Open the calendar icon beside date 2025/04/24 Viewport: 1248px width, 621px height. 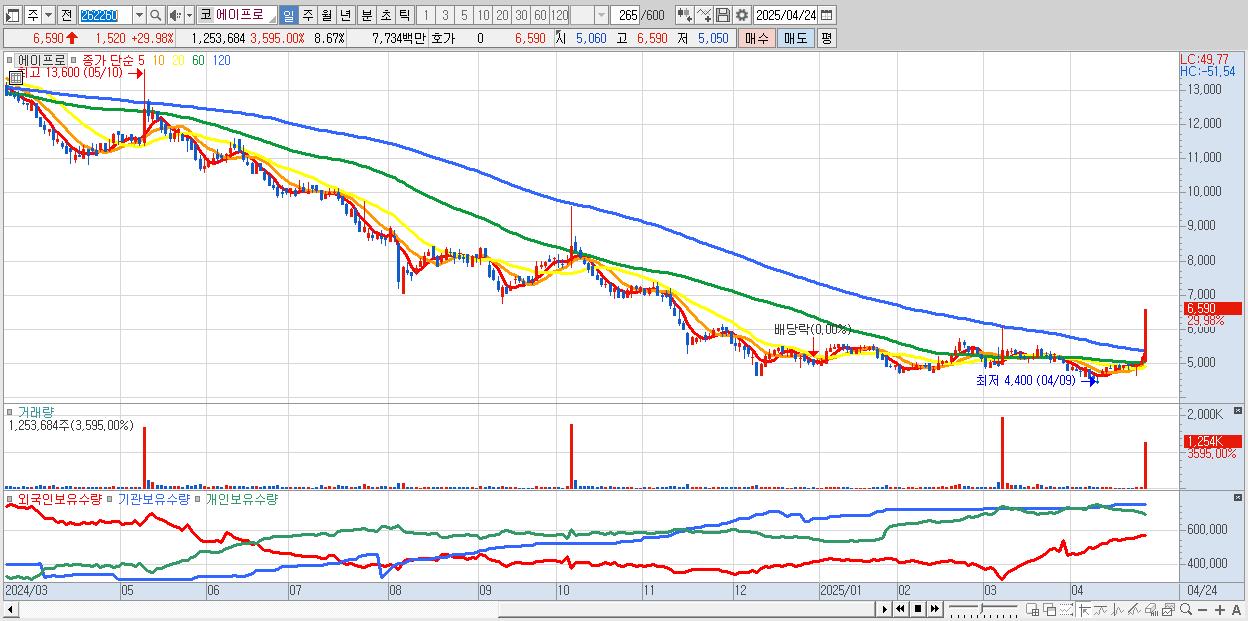tap(826, 15)
